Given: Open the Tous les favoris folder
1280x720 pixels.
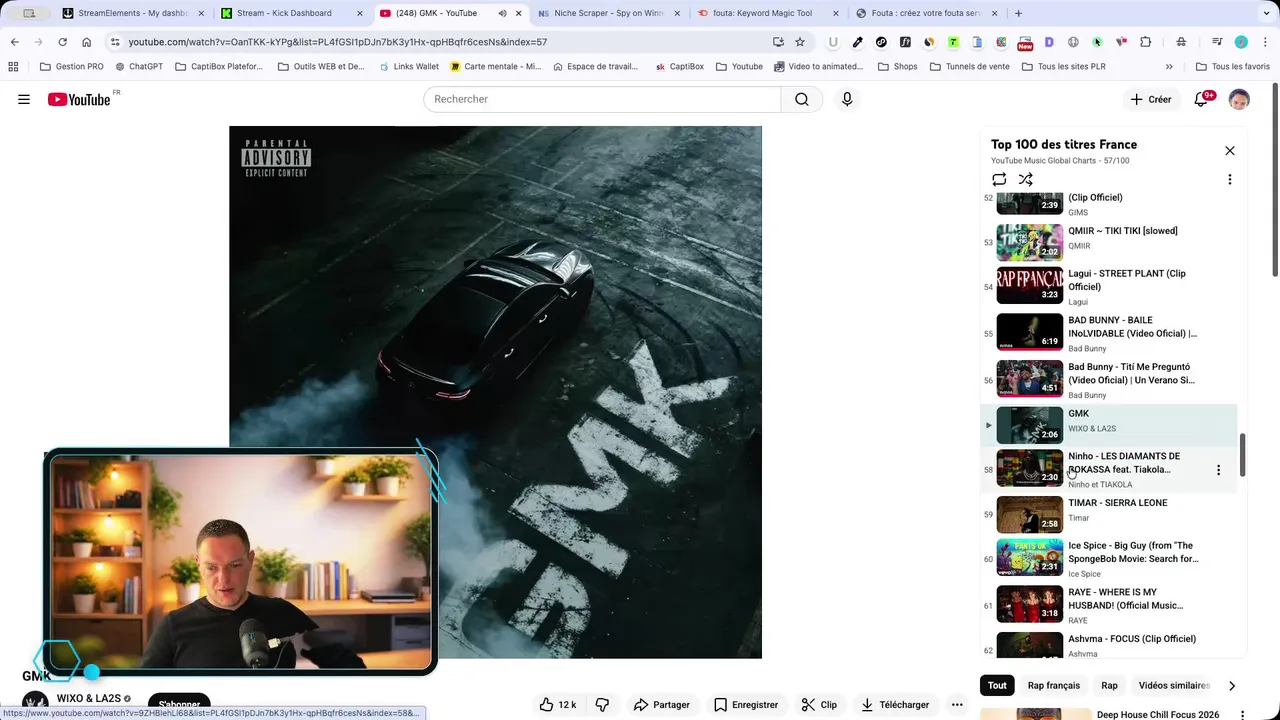Looking at the screenshot, I should click(x=1232, y=67).
